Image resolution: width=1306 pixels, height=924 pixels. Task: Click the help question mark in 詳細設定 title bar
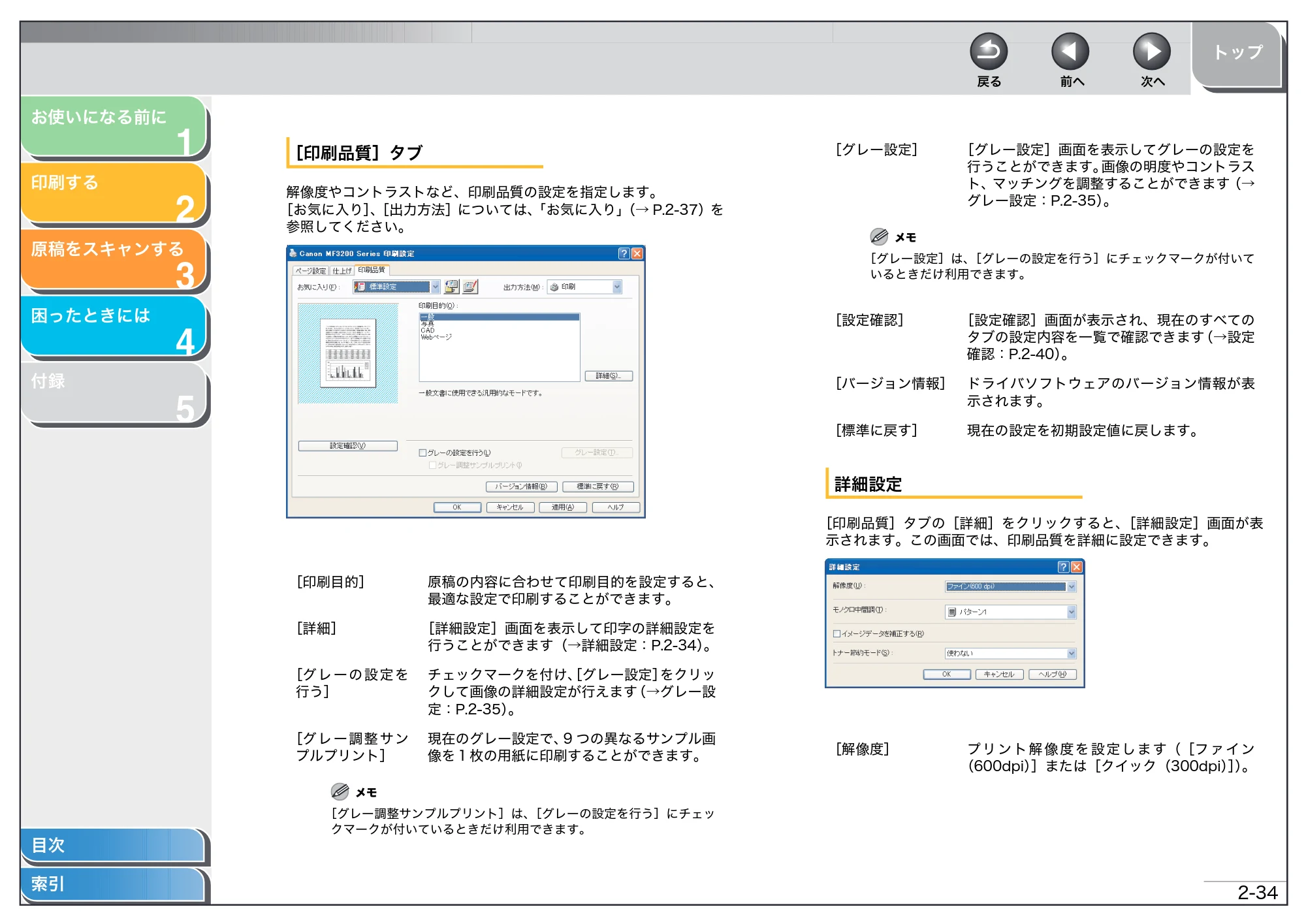pos(1063,567)
